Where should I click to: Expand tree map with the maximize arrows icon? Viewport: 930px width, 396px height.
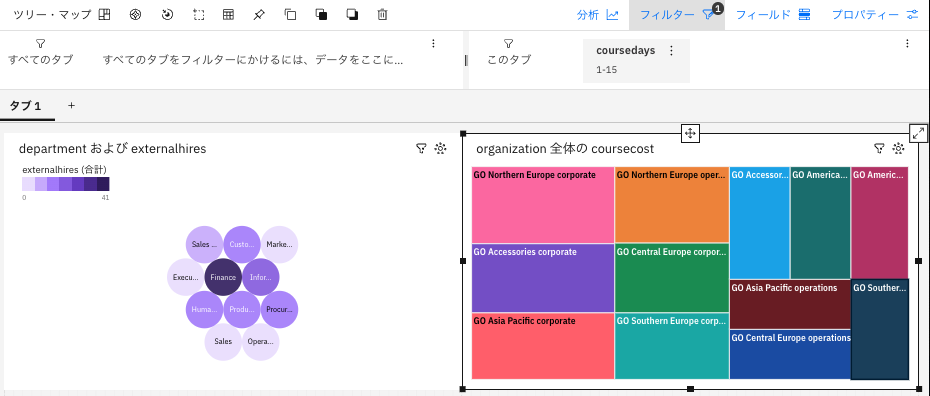pyautogui.click(x=919, y=133)
